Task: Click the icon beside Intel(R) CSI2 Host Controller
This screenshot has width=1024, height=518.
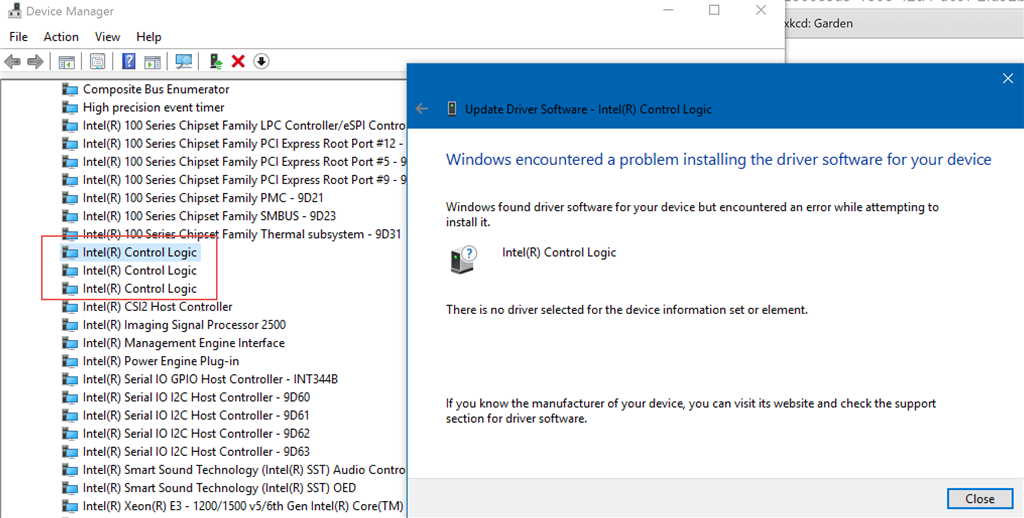Action: click(x=70, y=306)
